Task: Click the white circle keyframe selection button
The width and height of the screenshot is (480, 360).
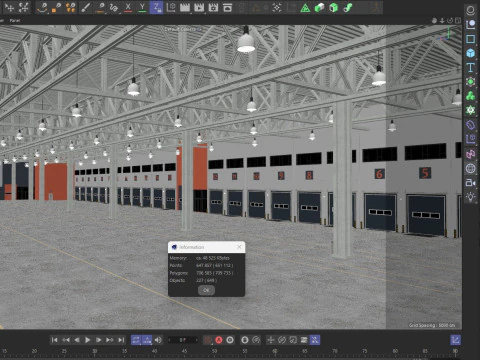Action: 230,340
